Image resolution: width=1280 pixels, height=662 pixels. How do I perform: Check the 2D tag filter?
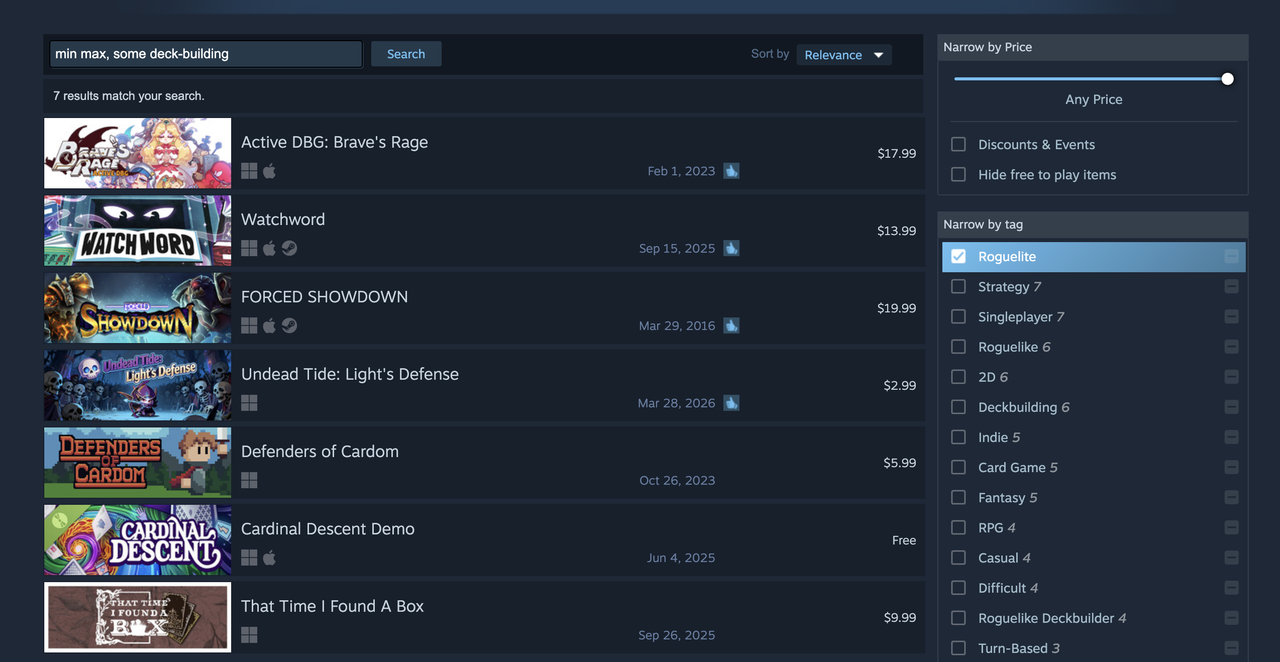pos(958,377)
